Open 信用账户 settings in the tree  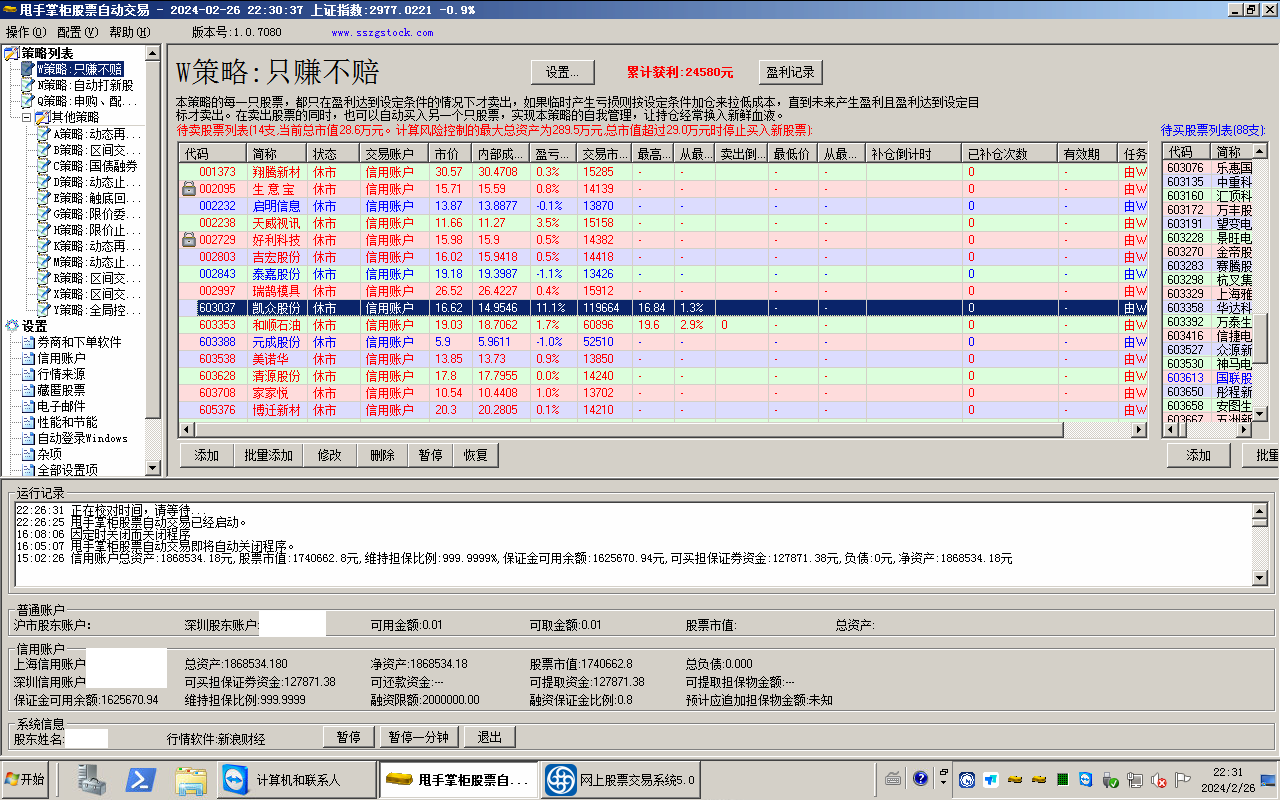coord(61,358)
